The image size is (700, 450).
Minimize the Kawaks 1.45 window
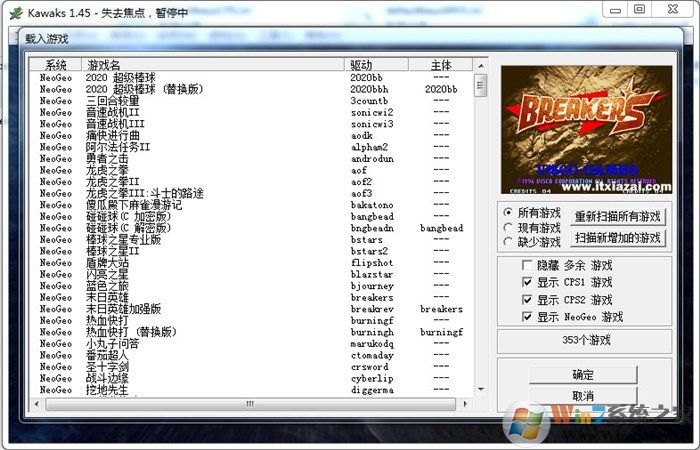coord(615,10)
